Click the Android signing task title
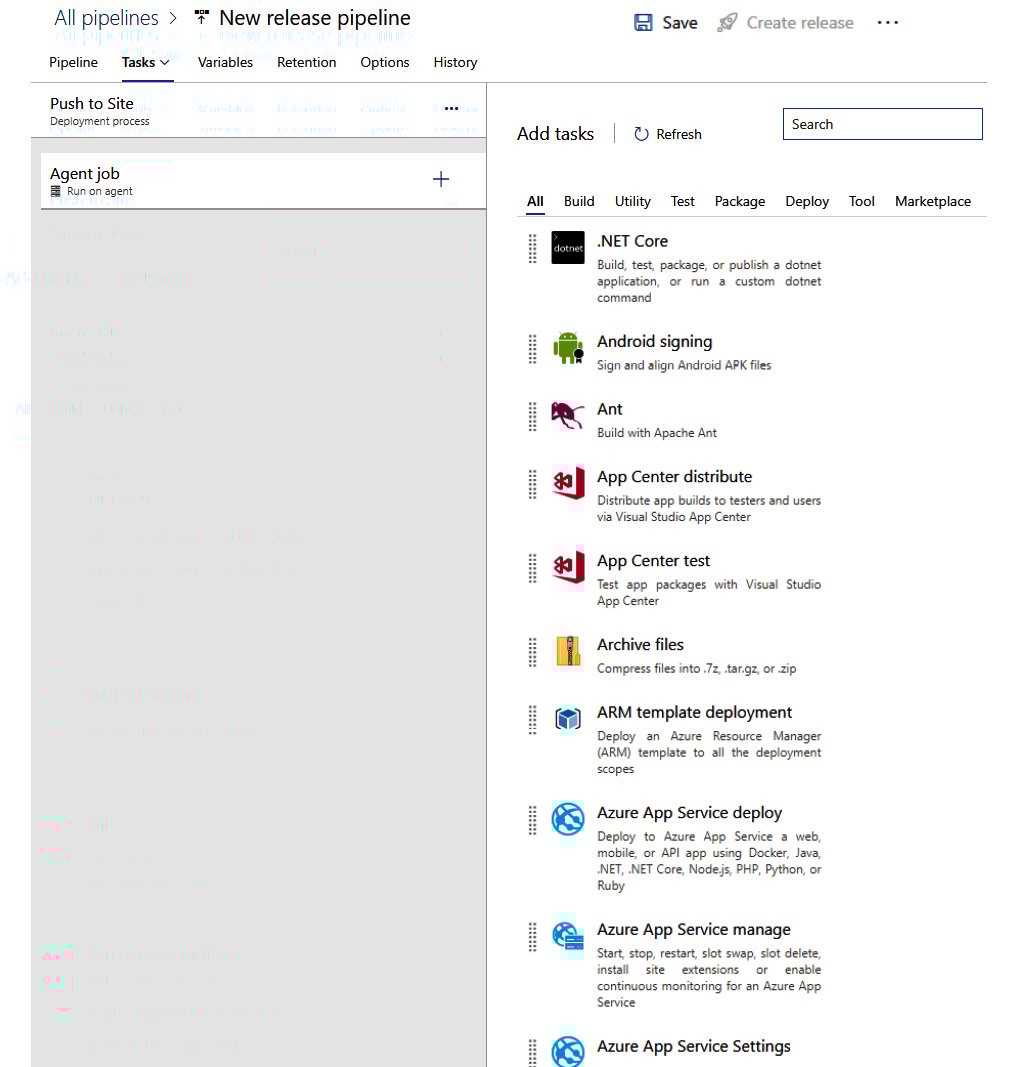This screenshot has height=1067, width=1018. point(655,342)
